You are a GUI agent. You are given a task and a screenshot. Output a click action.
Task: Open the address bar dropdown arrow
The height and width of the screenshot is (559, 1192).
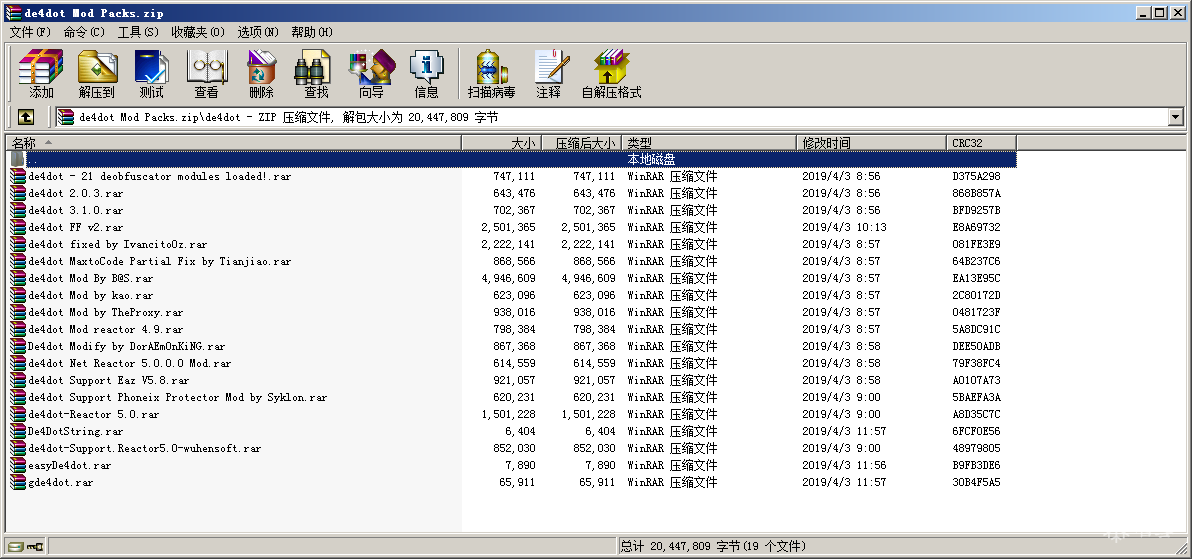tap(1176, 117)
